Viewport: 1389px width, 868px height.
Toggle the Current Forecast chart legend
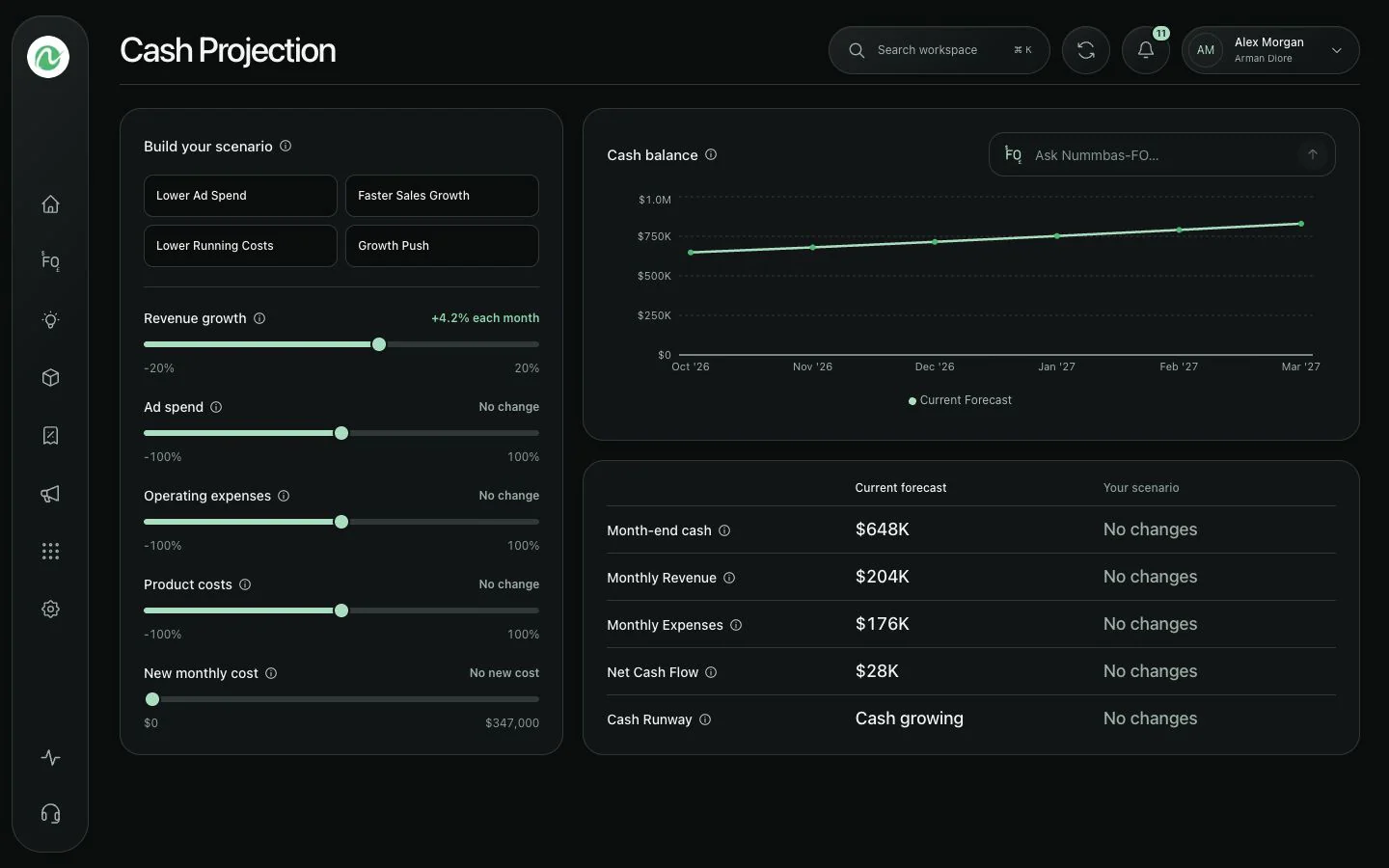pyautogui.click(x=961, y=400)
